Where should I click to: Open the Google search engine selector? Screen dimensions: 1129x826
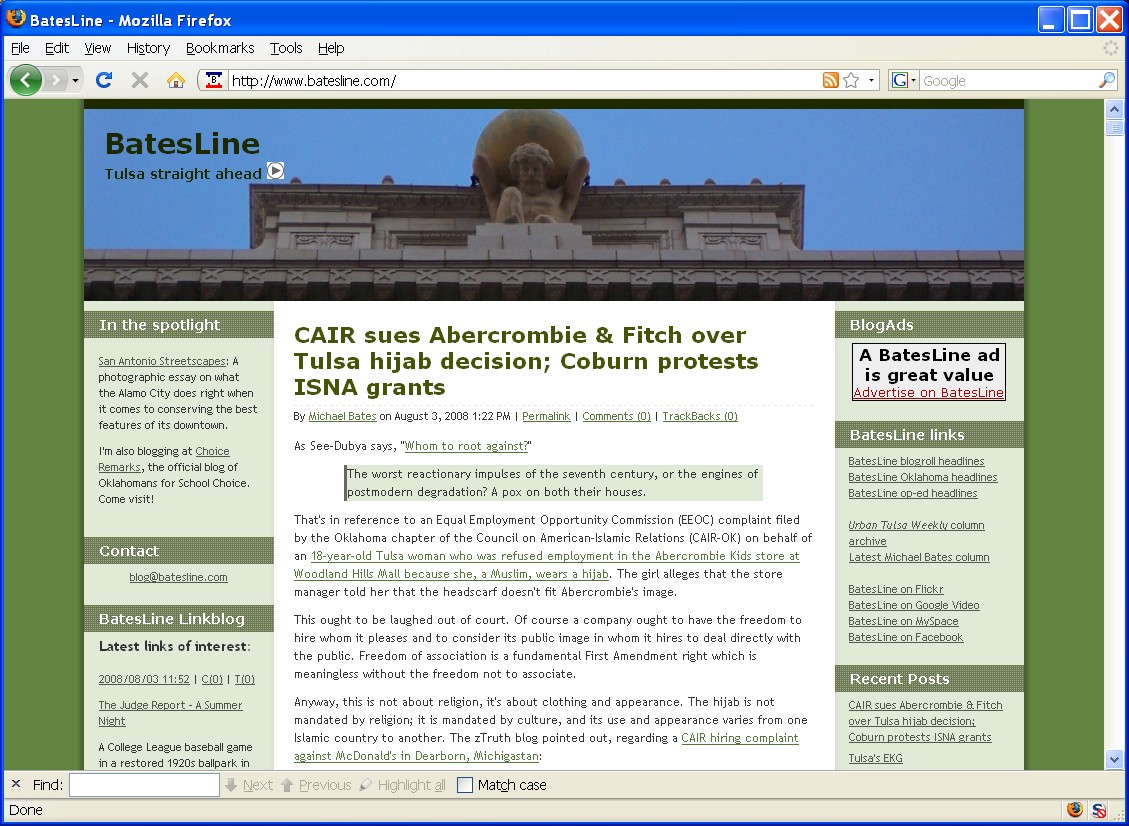tap(904, 80)
